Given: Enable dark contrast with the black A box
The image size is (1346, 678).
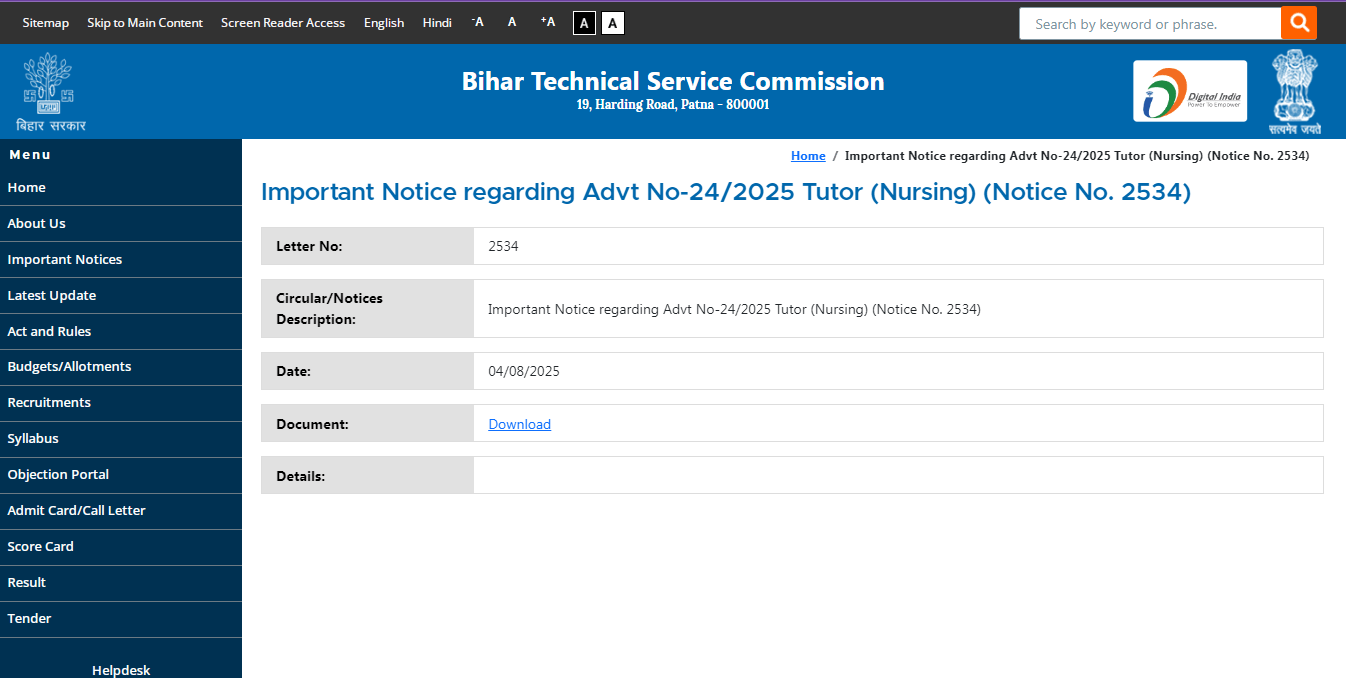Looking at the screenshot, I should tap(583, 22).
